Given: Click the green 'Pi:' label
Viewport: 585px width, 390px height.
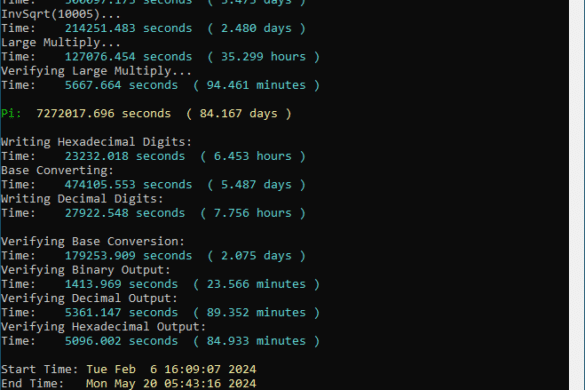Looking at the screenshot, I should pos(11,113).
